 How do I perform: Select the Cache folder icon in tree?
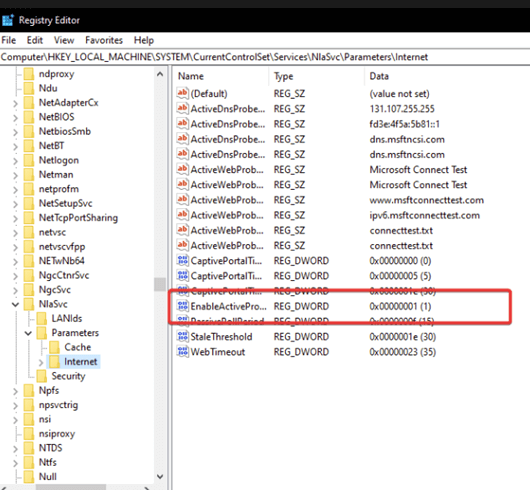(54, 347)
